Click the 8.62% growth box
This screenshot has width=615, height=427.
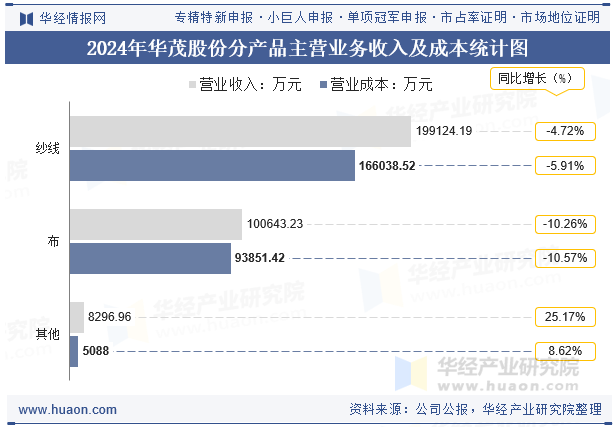[x=565, y=351]
